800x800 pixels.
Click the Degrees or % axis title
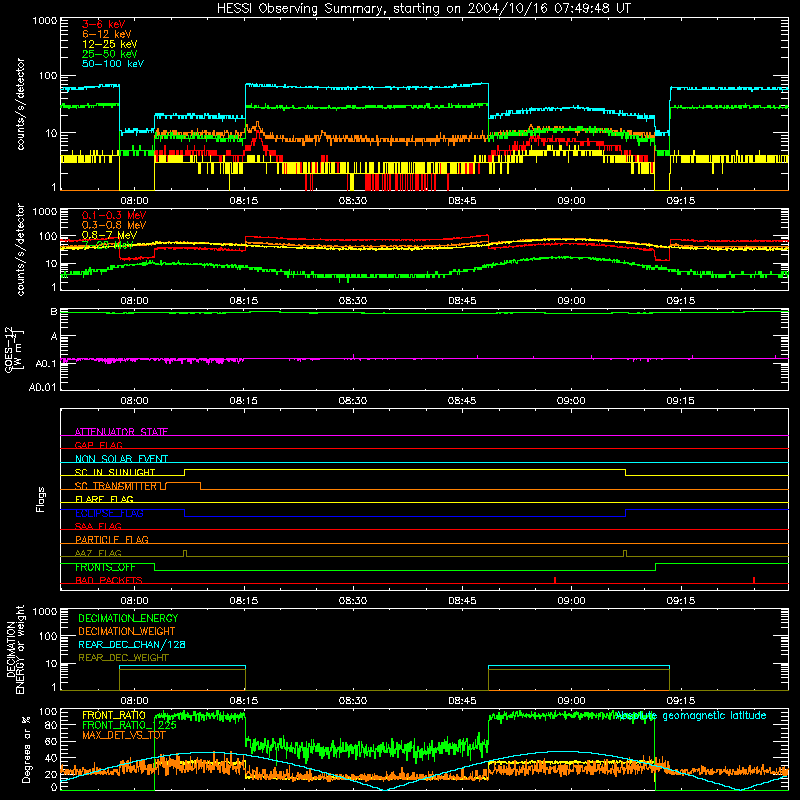pos(26,748)
